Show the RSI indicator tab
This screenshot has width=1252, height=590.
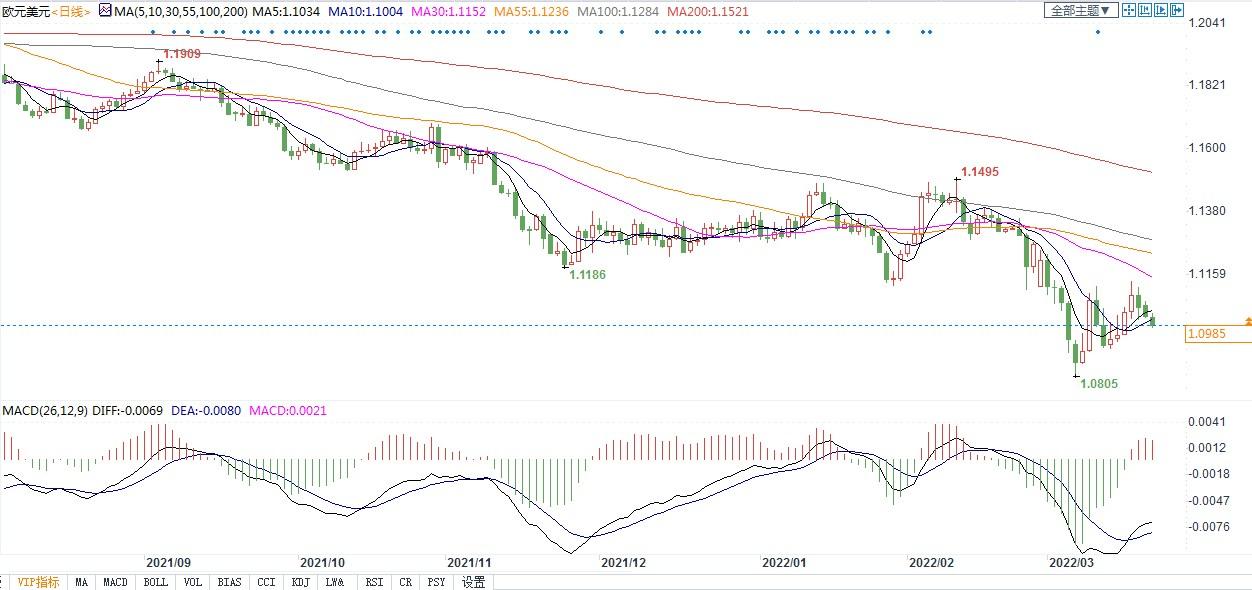[374, 582]
